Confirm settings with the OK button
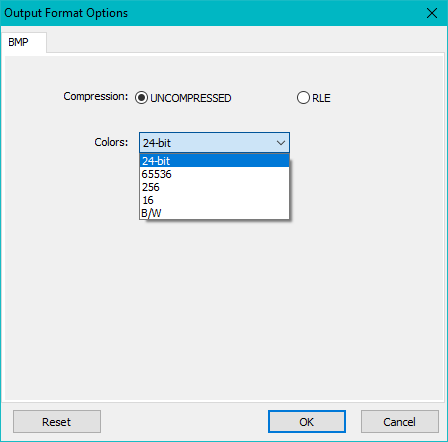 tap(307, 422)
